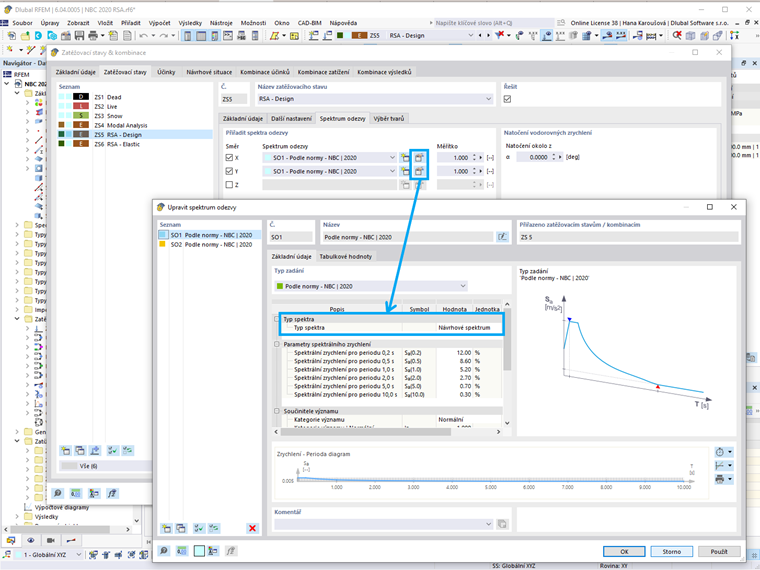Uncheck direction Y checkbox
The image size is (760, 570).
(229, 171)
